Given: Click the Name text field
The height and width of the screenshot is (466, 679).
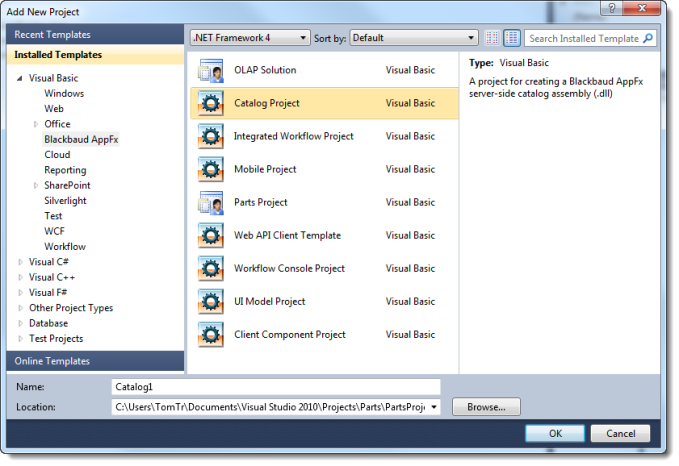Looking at the screenshot, I should [276, 387].
